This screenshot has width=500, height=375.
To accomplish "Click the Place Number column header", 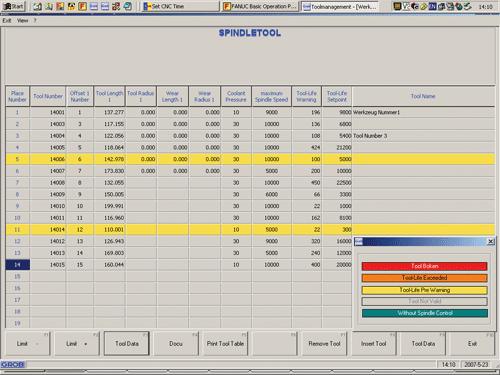I will tap(17, 96).
